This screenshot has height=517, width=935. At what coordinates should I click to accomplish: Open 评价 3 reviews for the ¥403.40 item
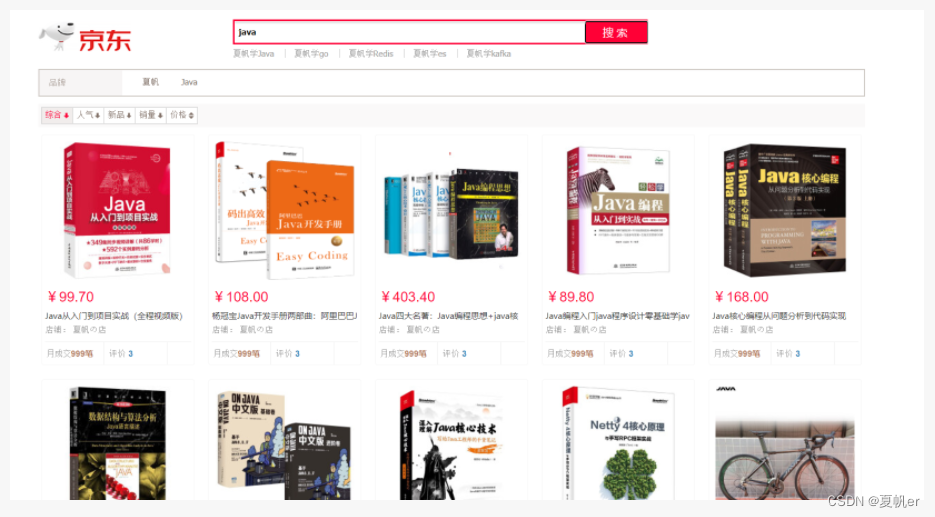click(455, 354)
